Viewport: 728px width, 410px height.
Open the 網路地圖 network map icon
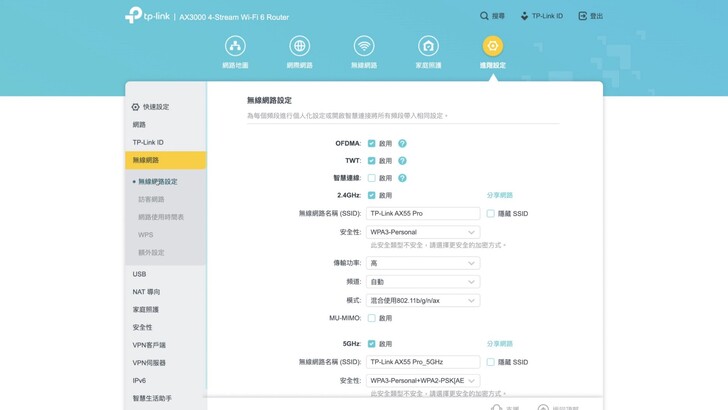point(235,46)
